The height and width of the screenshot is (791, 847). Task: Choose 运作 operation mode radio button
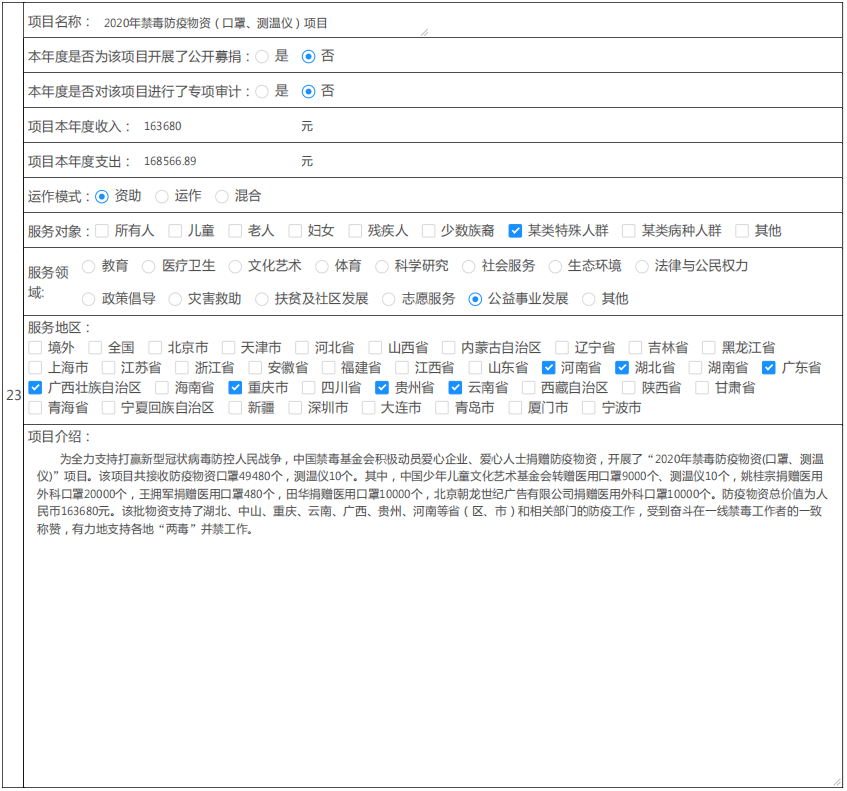[x=162, y=196]
